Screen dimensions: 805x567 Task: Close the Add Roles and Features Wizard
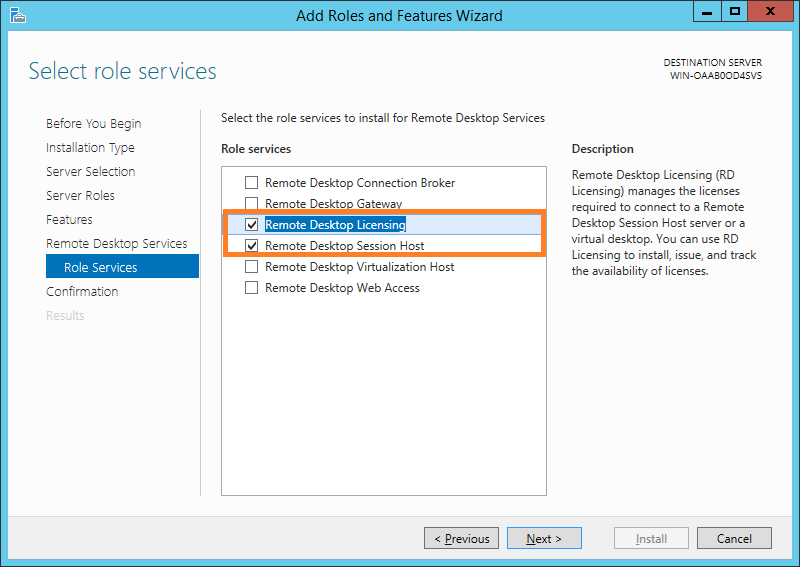click(x=772, y=12)
